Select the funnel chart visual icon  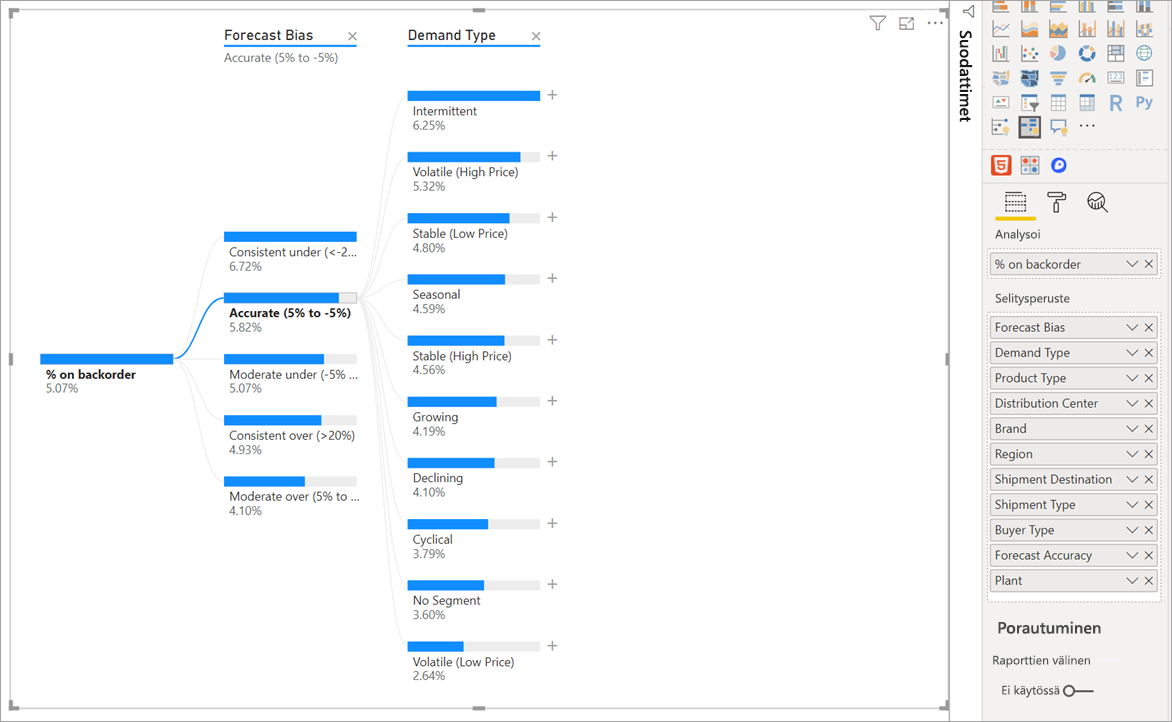pyautogui.click(x=1058, y=78)
